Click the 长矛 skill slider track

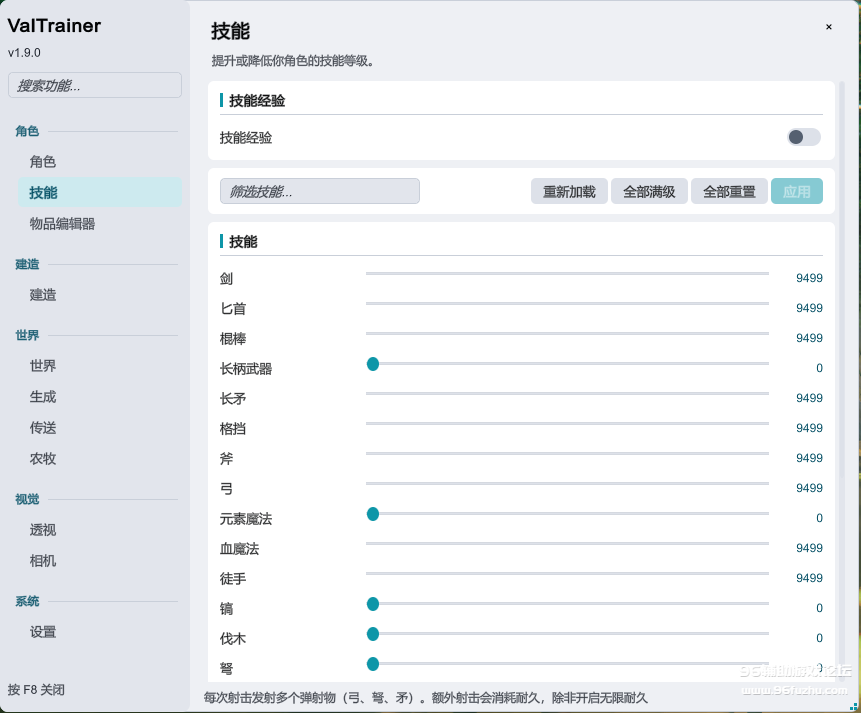[567, 394]
